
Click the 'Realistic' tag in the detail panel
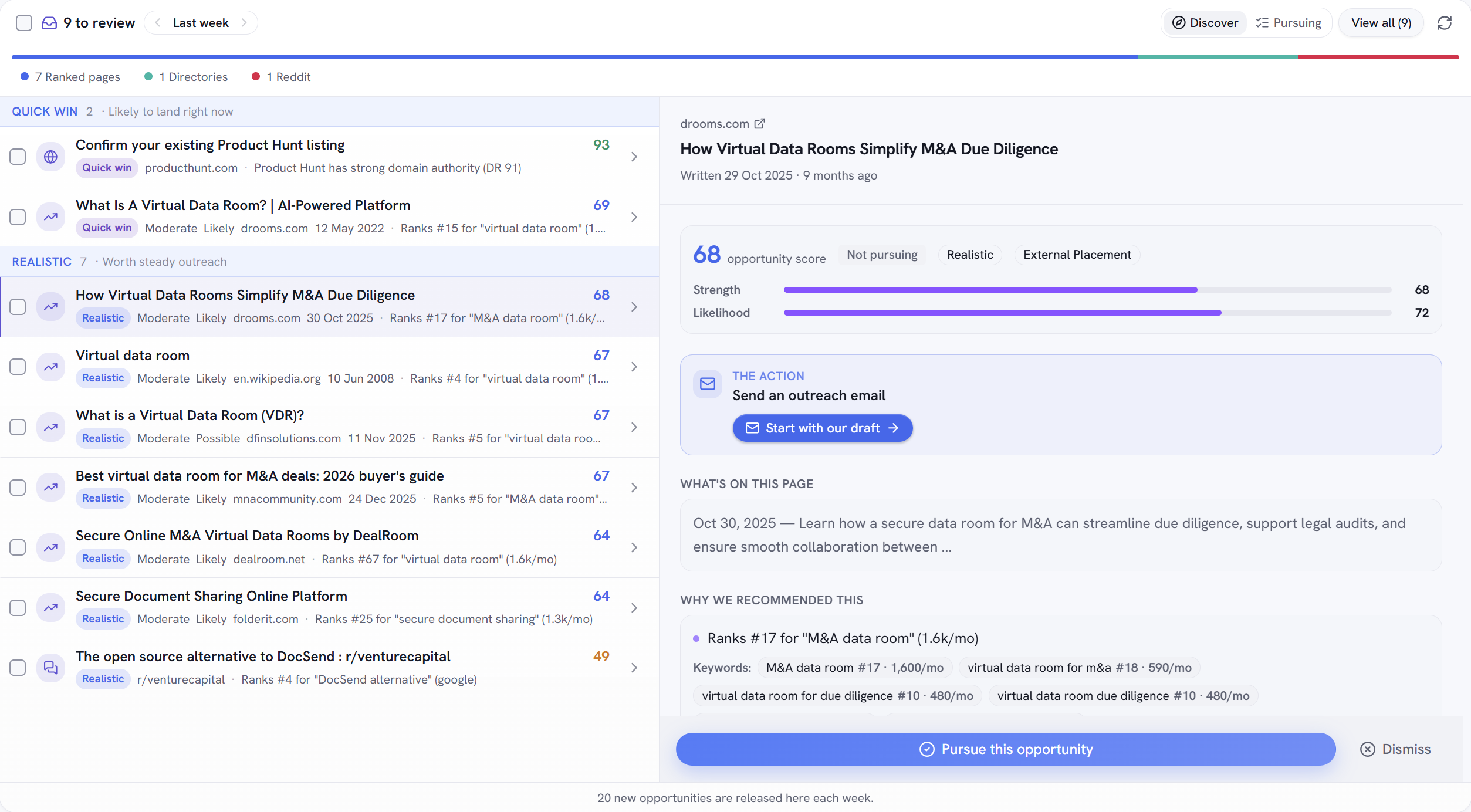pyautogui.click(x=970, y=255)
